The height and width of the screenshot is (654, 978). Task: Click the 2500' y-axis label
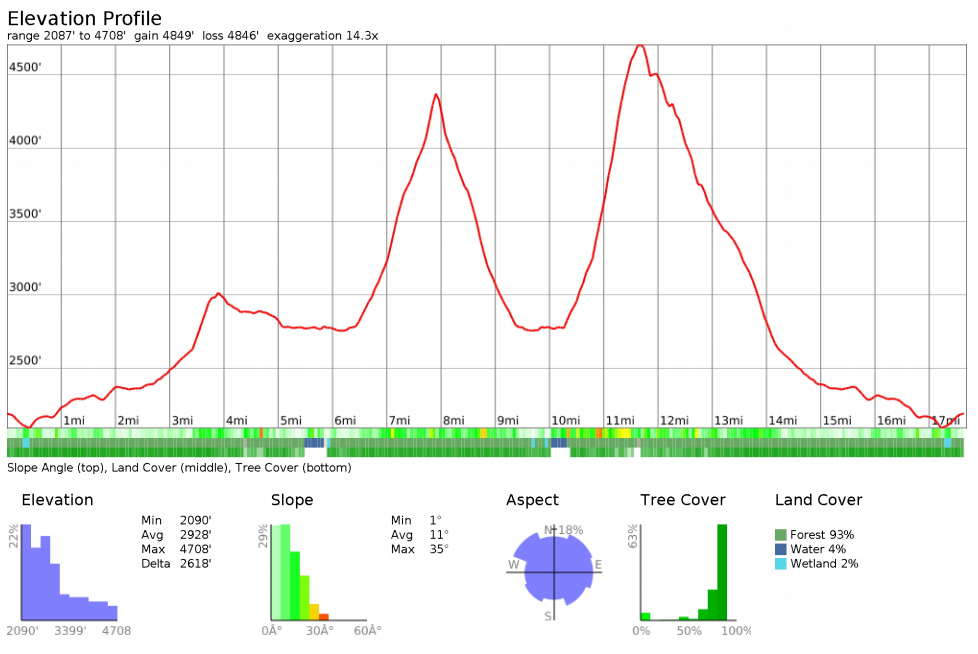point(25,361)
